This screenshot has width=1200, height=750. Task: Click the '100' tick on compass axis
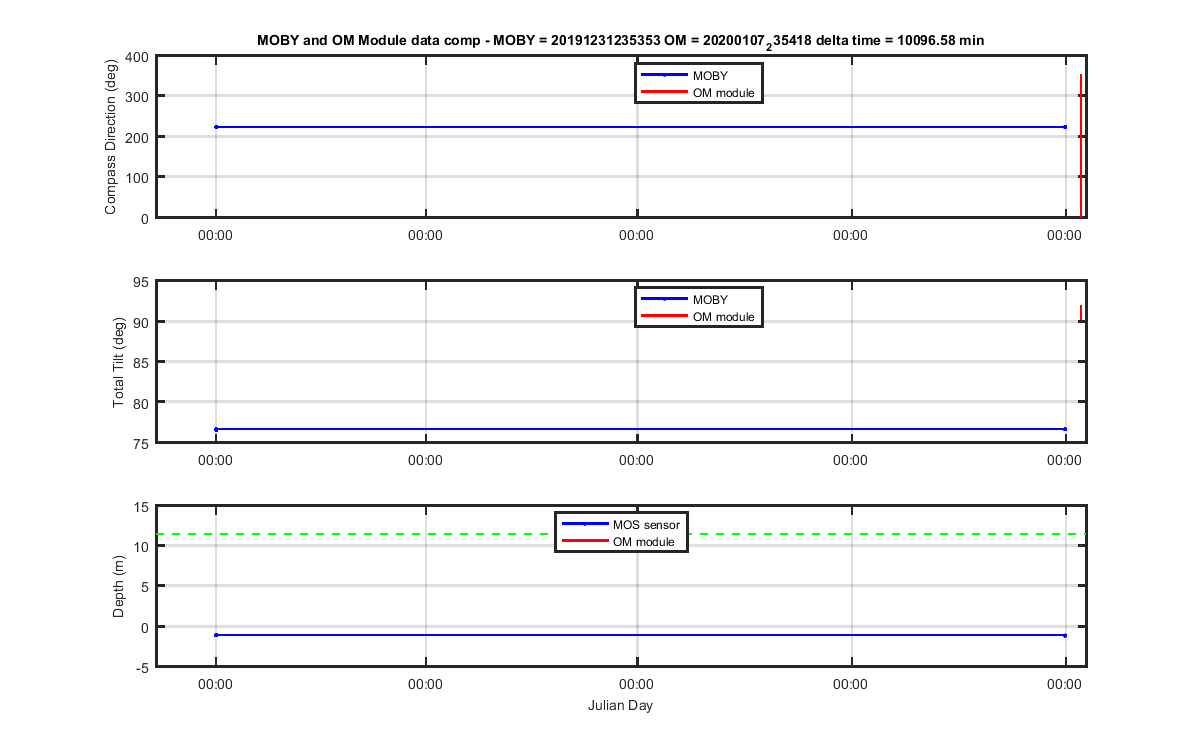pos(139,177)
